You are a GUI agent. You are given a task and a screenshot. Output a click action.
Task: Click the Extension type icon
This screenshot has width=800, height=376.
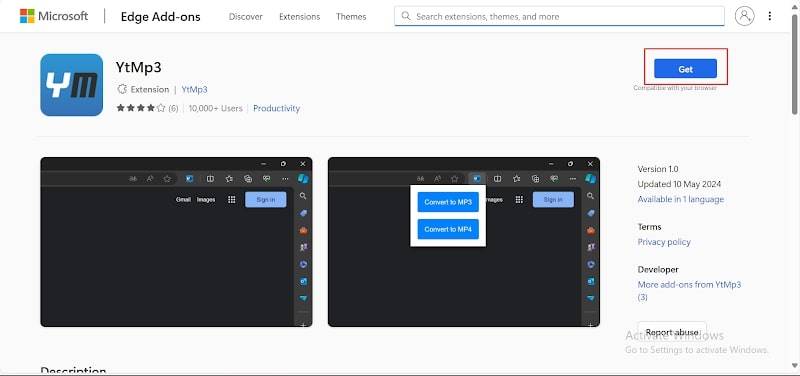coord(122,89)
